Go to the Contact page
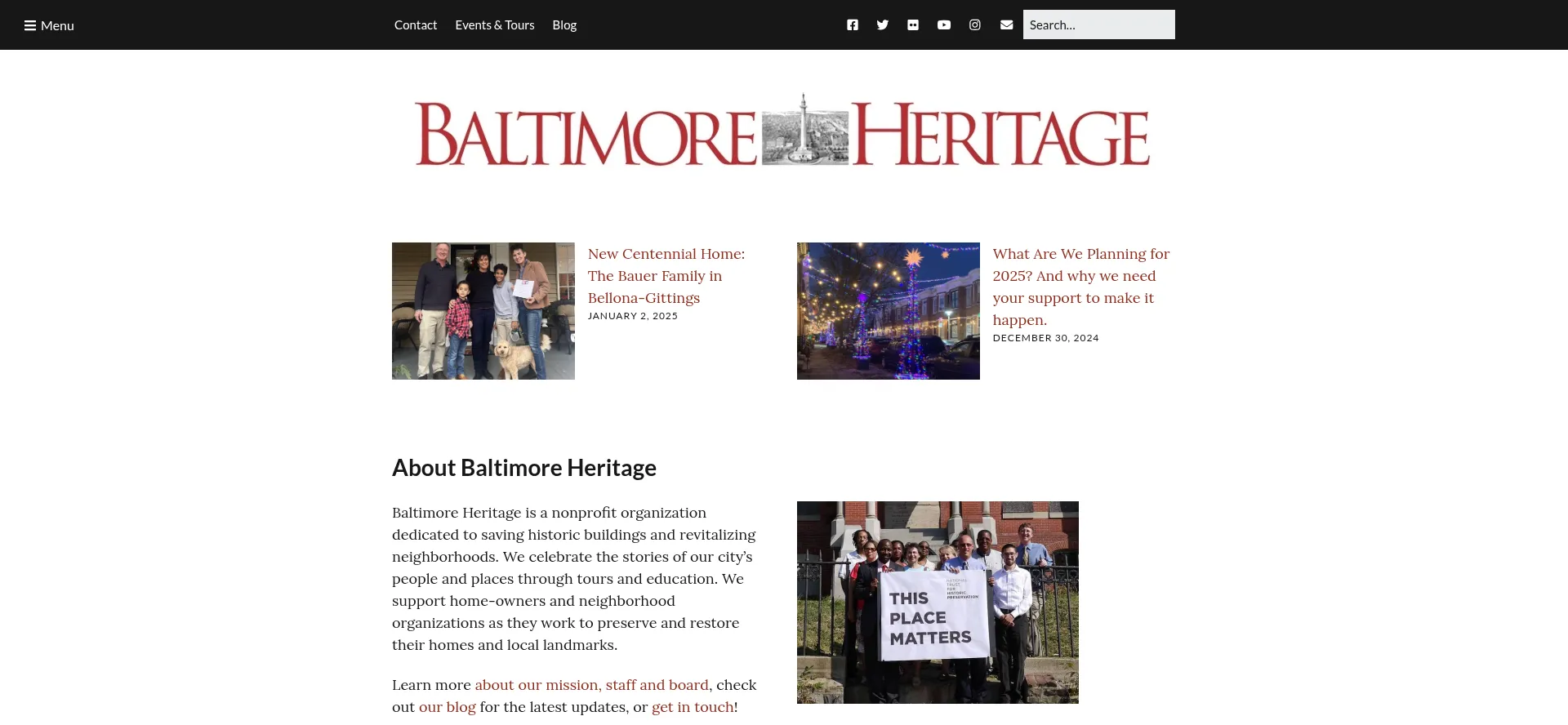The height and width of the screenshot is (725, 1568). tap(416, 25)
